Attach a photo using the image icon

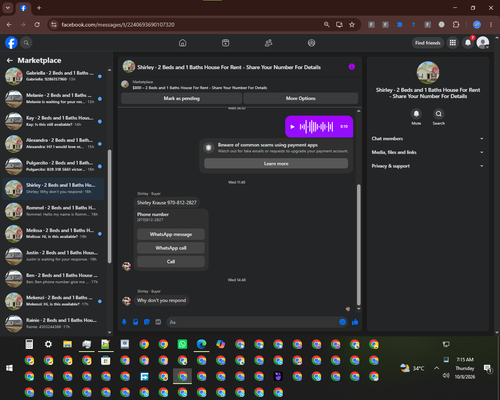pyautogui.click(x=136, y=322)
